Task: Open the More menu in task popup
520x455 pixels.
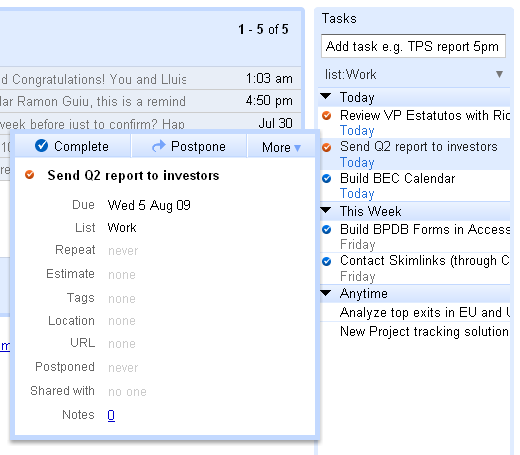Action: 281,147
